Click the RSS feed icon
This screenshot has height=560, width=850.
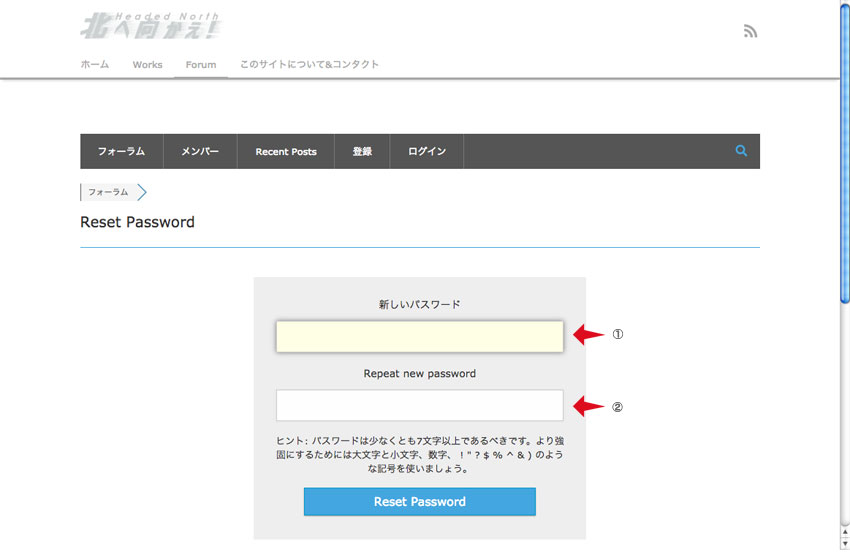(750, 31)
